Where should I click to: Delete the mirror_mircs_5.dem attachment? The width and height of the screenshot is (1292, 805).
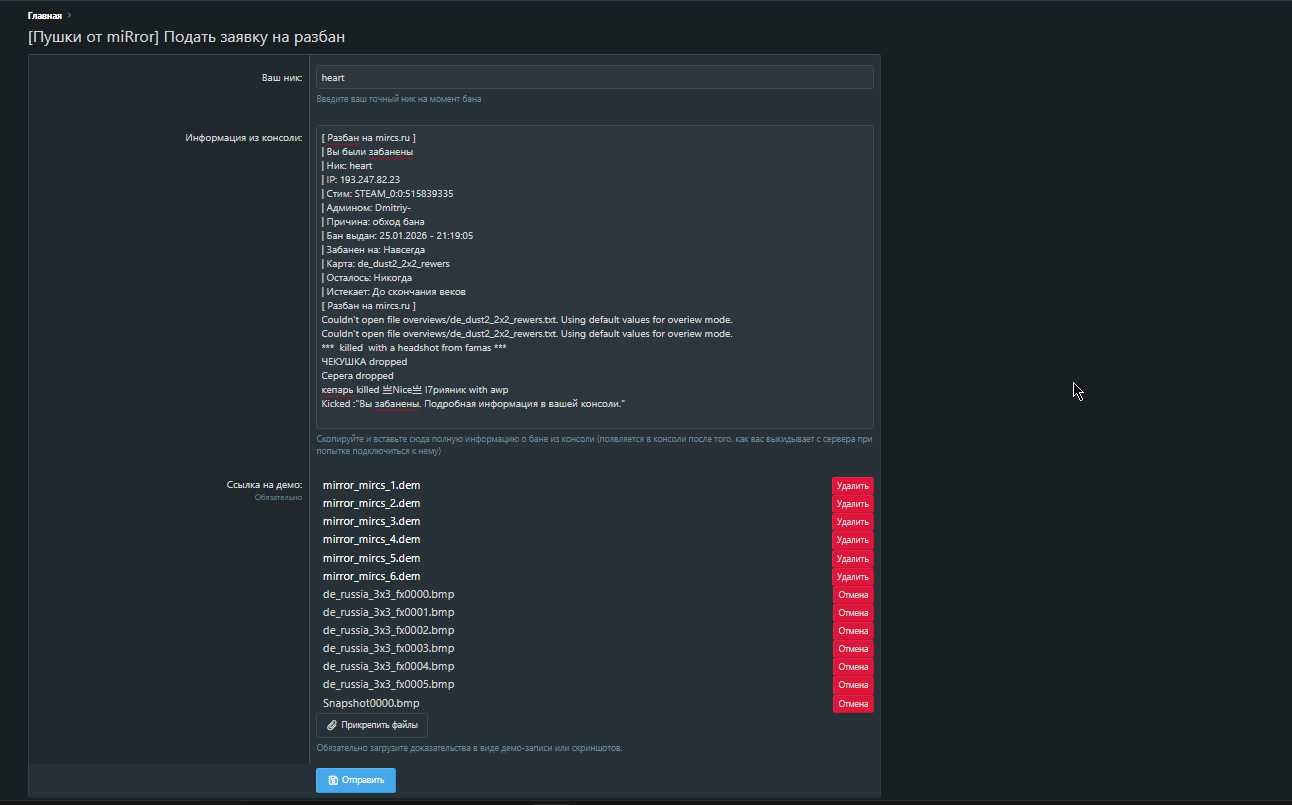pyautogui.click(x=852, y=558)
